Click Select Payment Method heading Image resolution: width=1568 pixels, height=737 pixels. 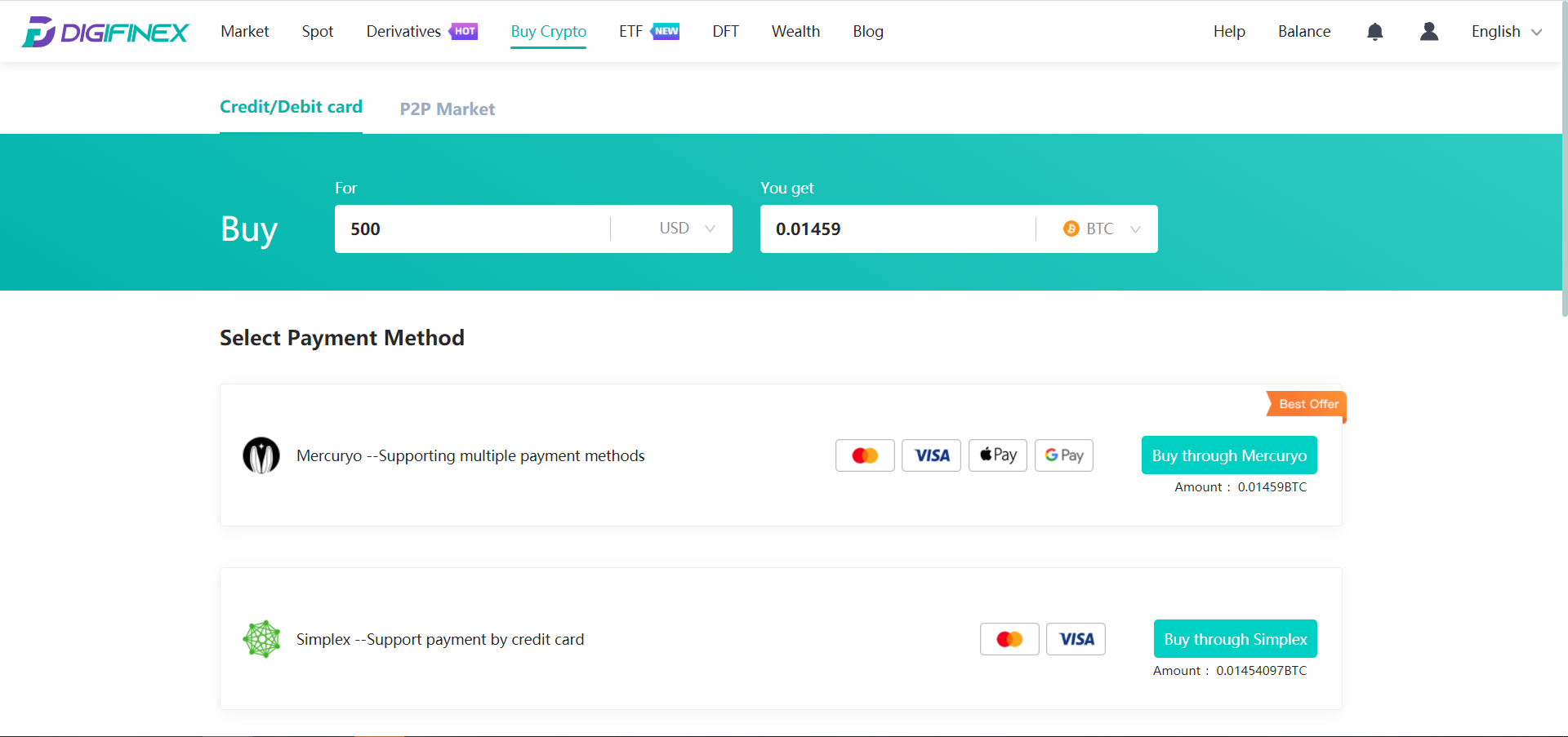click(342, 338)
